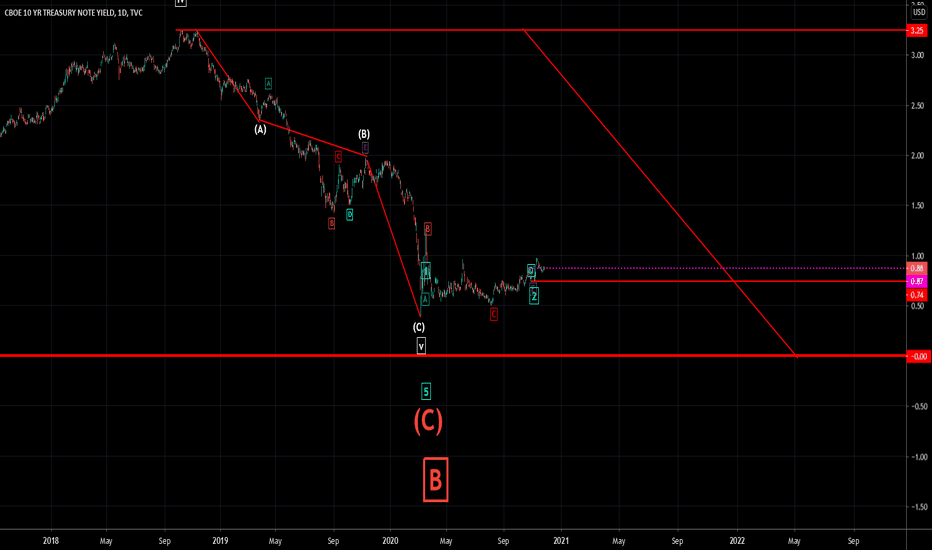
Task: Select red trend line from (A) to (B)
Action: [x=313, y=139]
